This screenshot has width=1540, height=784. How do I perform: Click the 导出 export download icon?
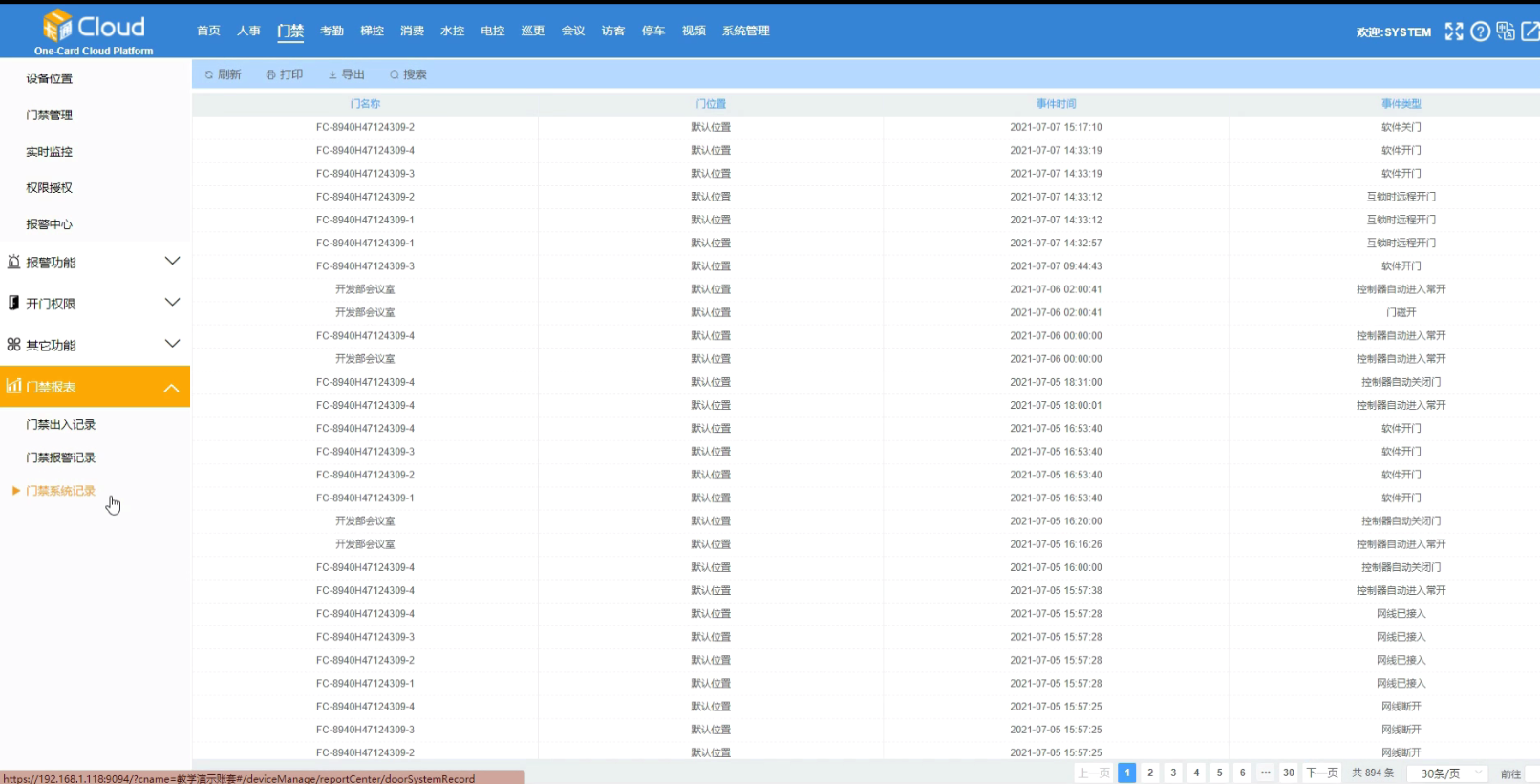[x=332, y=74]
